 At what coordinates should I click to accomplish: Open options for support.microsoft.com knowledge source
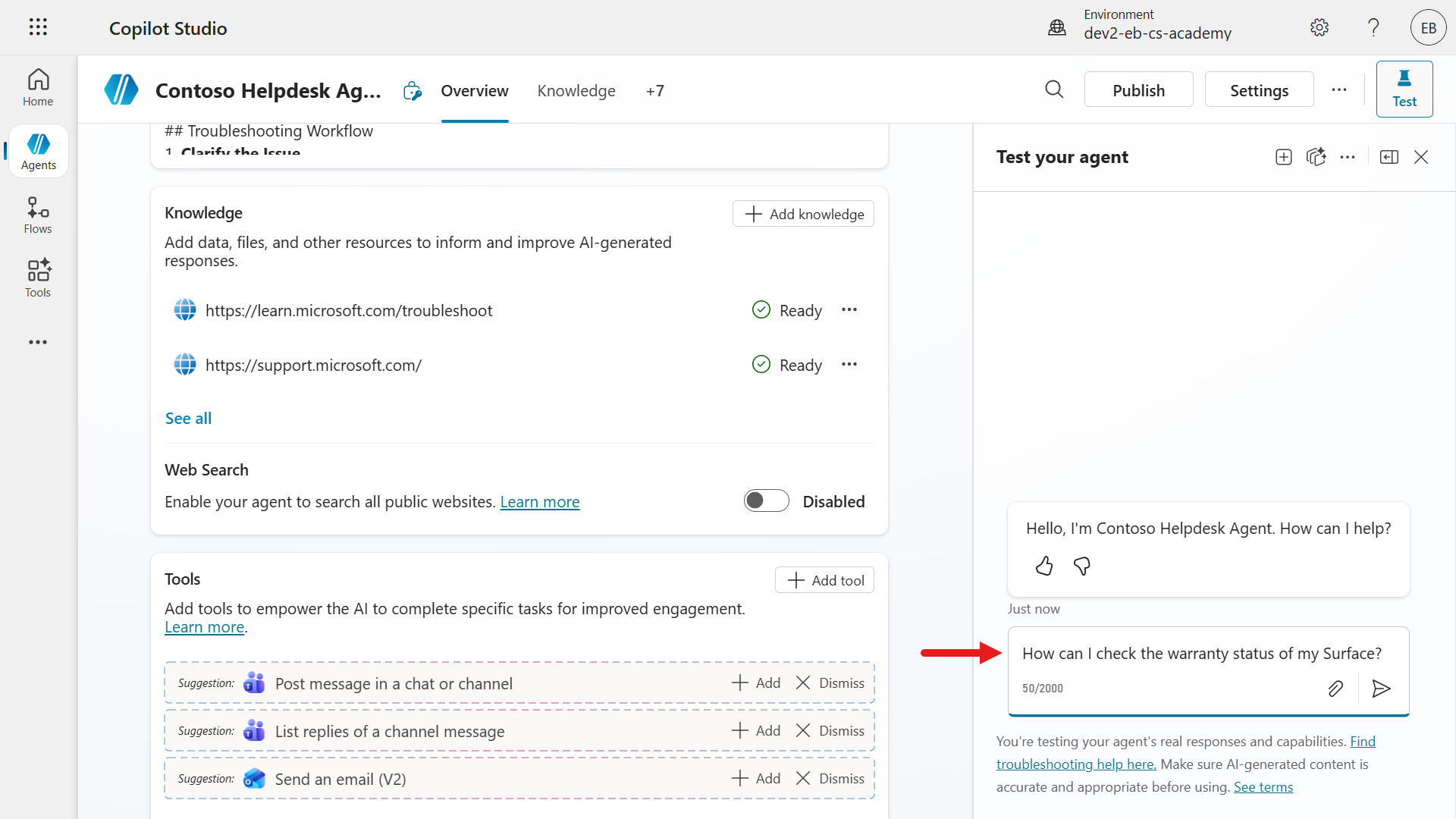849,365
